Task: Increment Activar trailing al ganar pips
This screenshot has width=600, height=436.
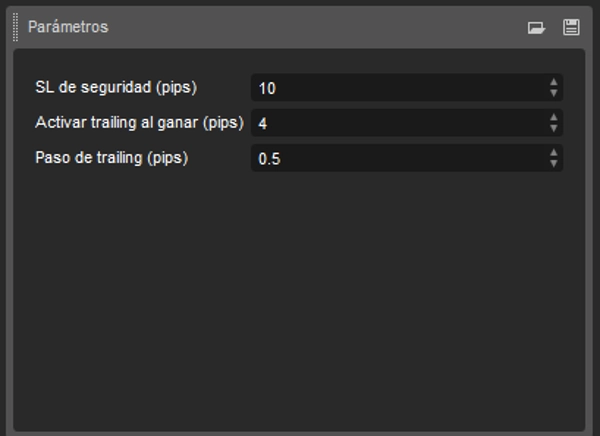Action: (554, 117)
